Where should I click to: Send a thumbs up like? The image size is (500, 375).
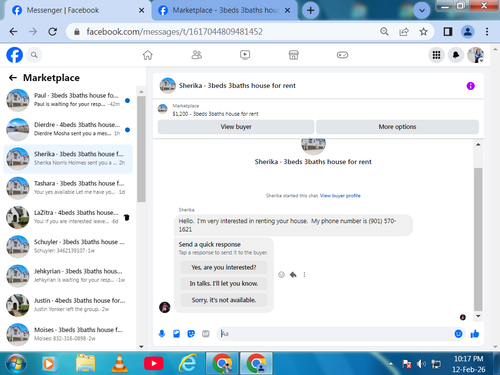[475, 334]
